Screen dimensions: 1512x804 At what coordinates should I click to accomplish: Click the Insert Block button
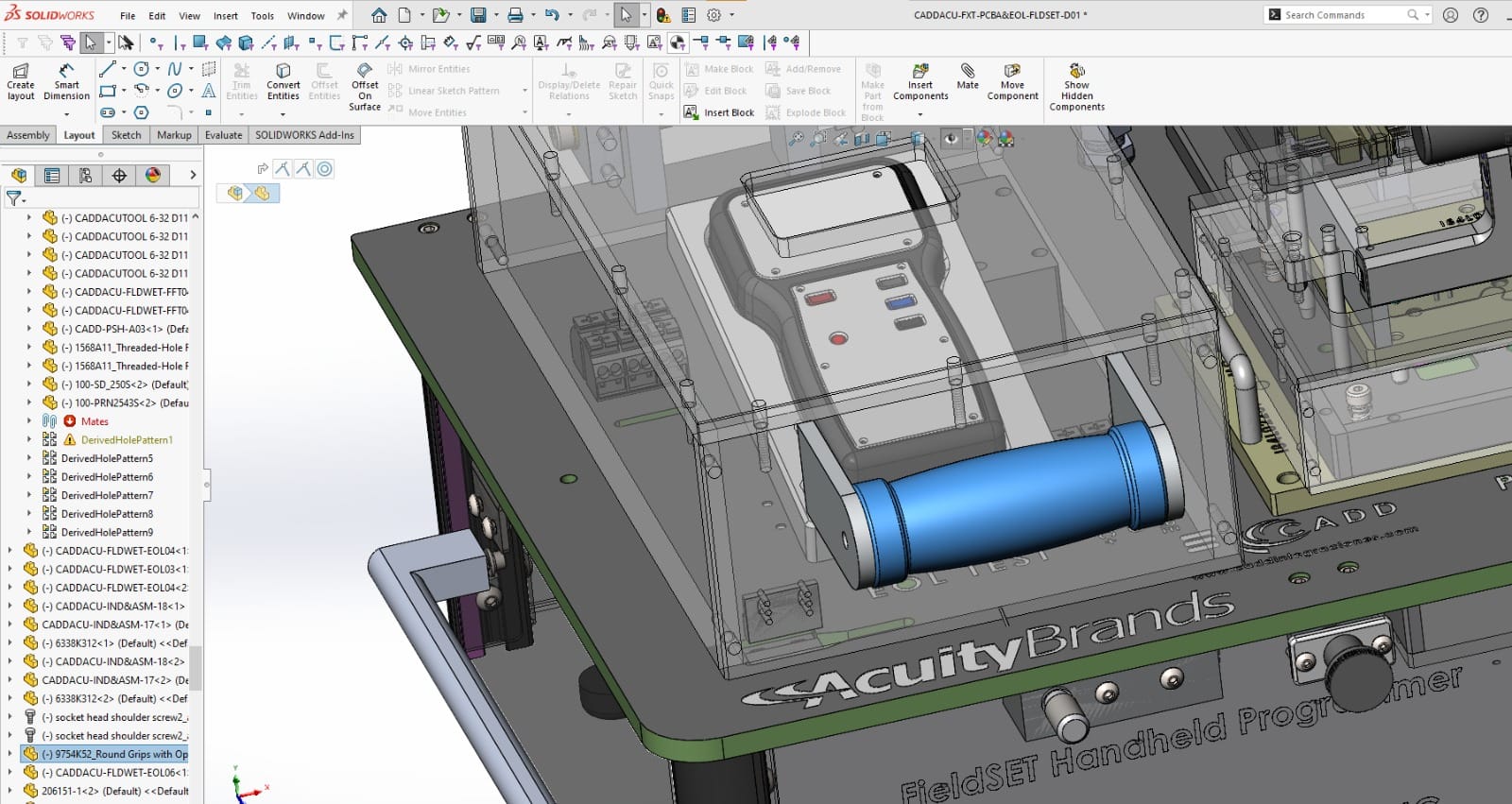(x=719, y=112)
